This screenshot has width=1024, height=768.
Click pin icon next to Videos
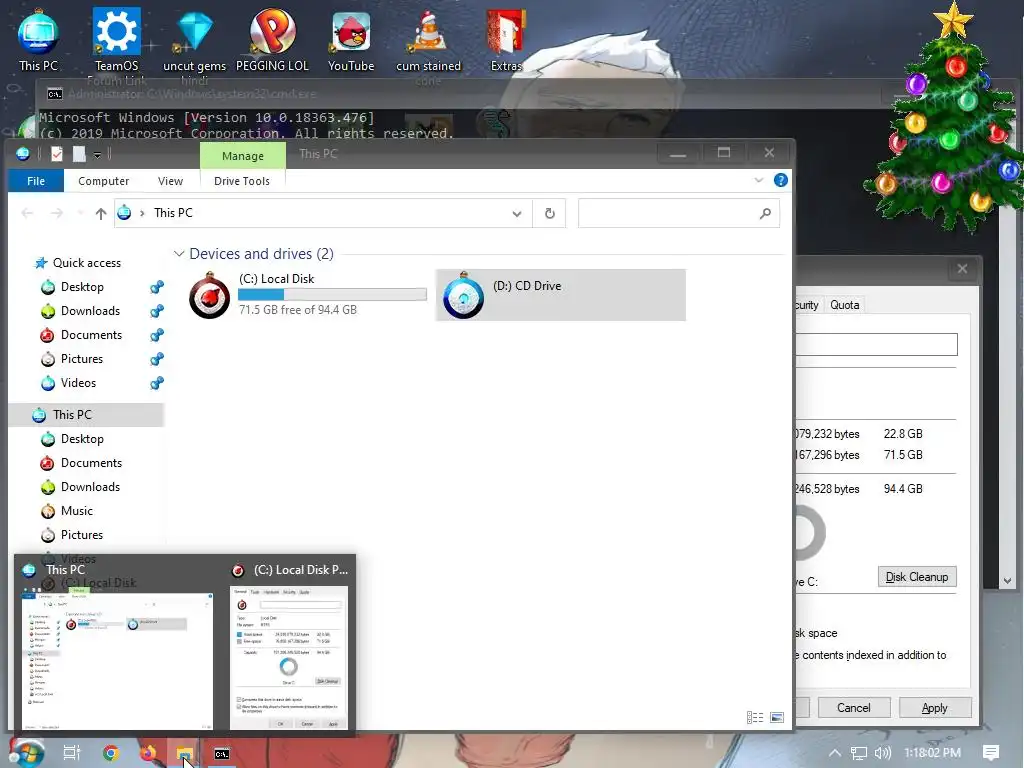coord(157,383)
